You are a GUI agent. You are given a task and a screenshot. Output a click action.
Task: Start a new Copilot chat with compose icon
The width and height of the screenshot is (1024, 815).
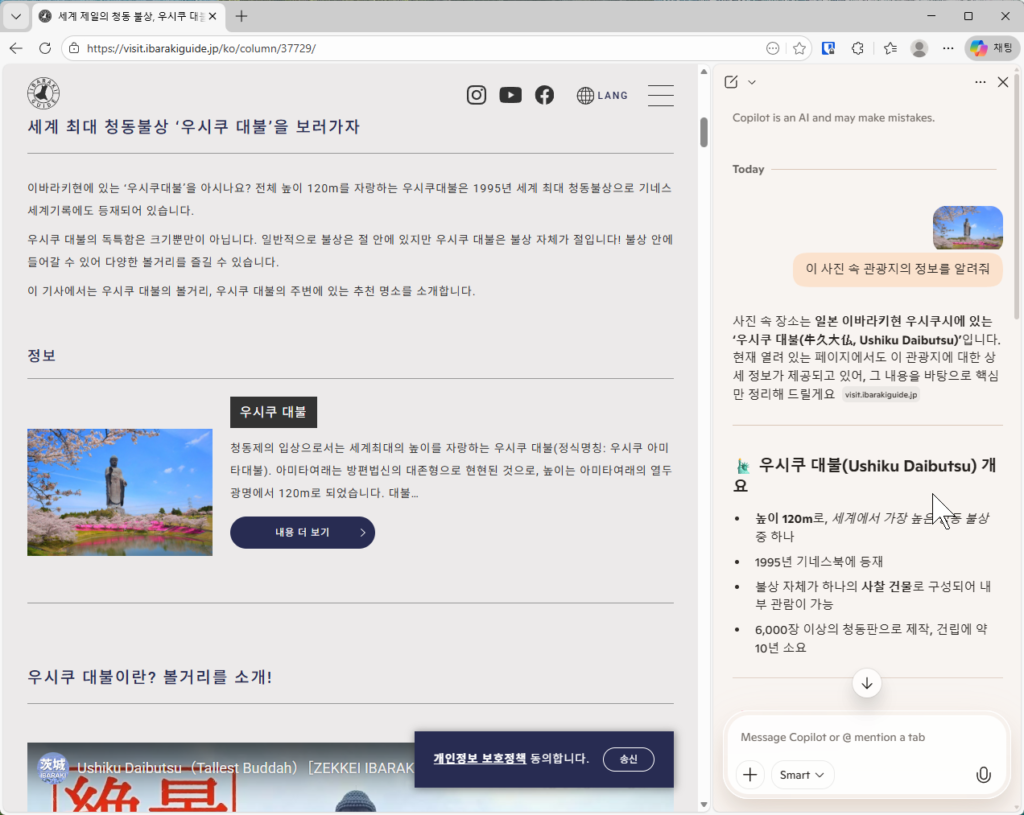pos(731,82)
